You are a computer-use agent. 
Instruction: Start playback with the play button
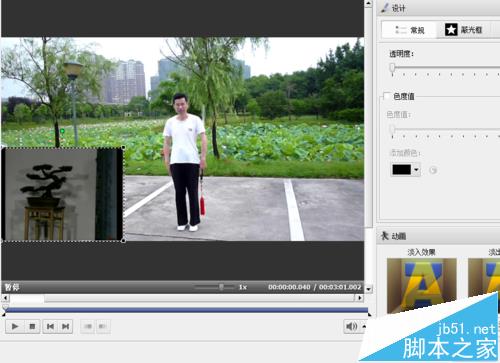(x=15, y=326)
